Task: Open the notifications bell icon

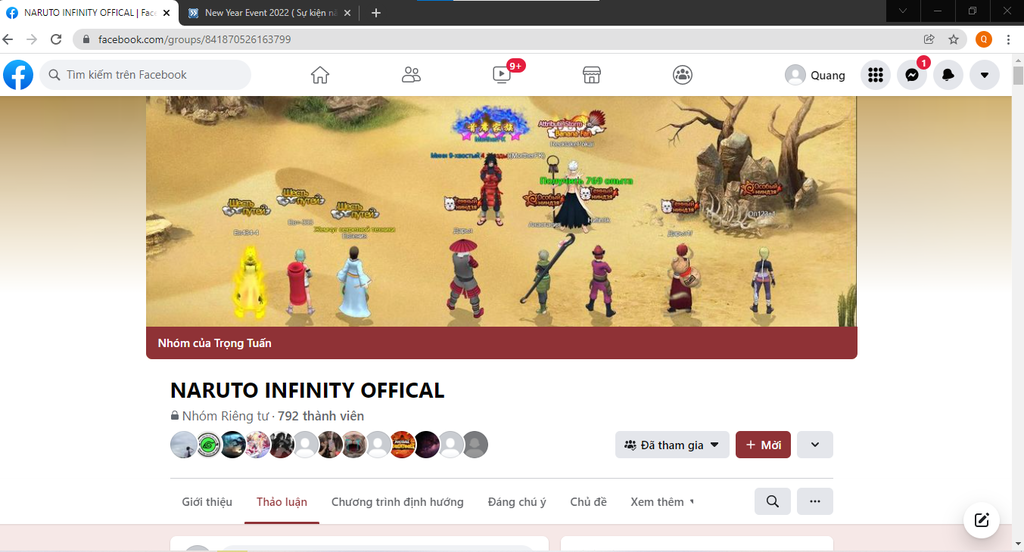Action: [948, 75]
